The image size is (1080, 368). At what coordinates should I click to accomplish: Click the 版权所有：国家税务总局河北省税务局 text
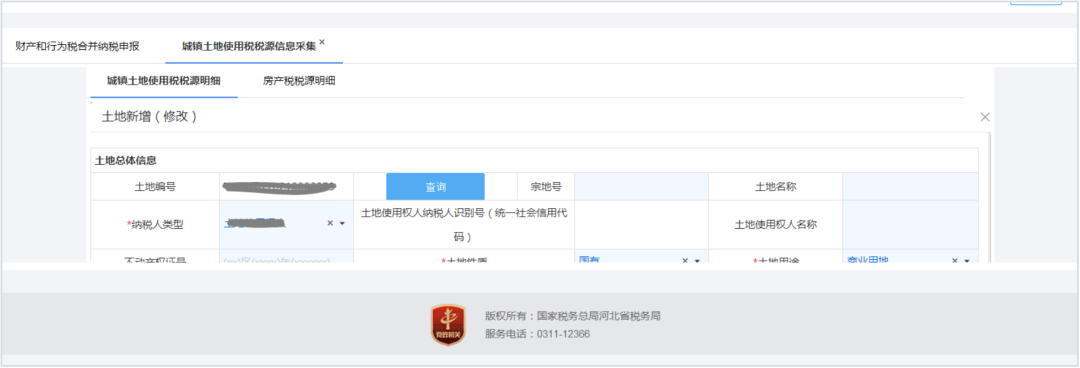click(572, 316)
